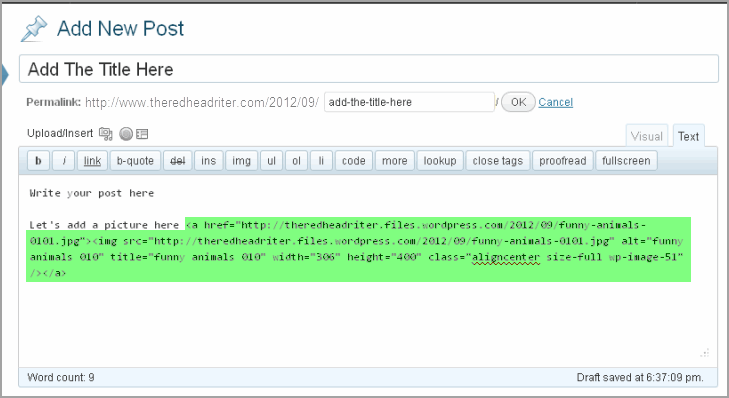Insert ordered list with ol button
Image resolution: width=729 pixels, height=398 pixels.
(x=297, y=161)
